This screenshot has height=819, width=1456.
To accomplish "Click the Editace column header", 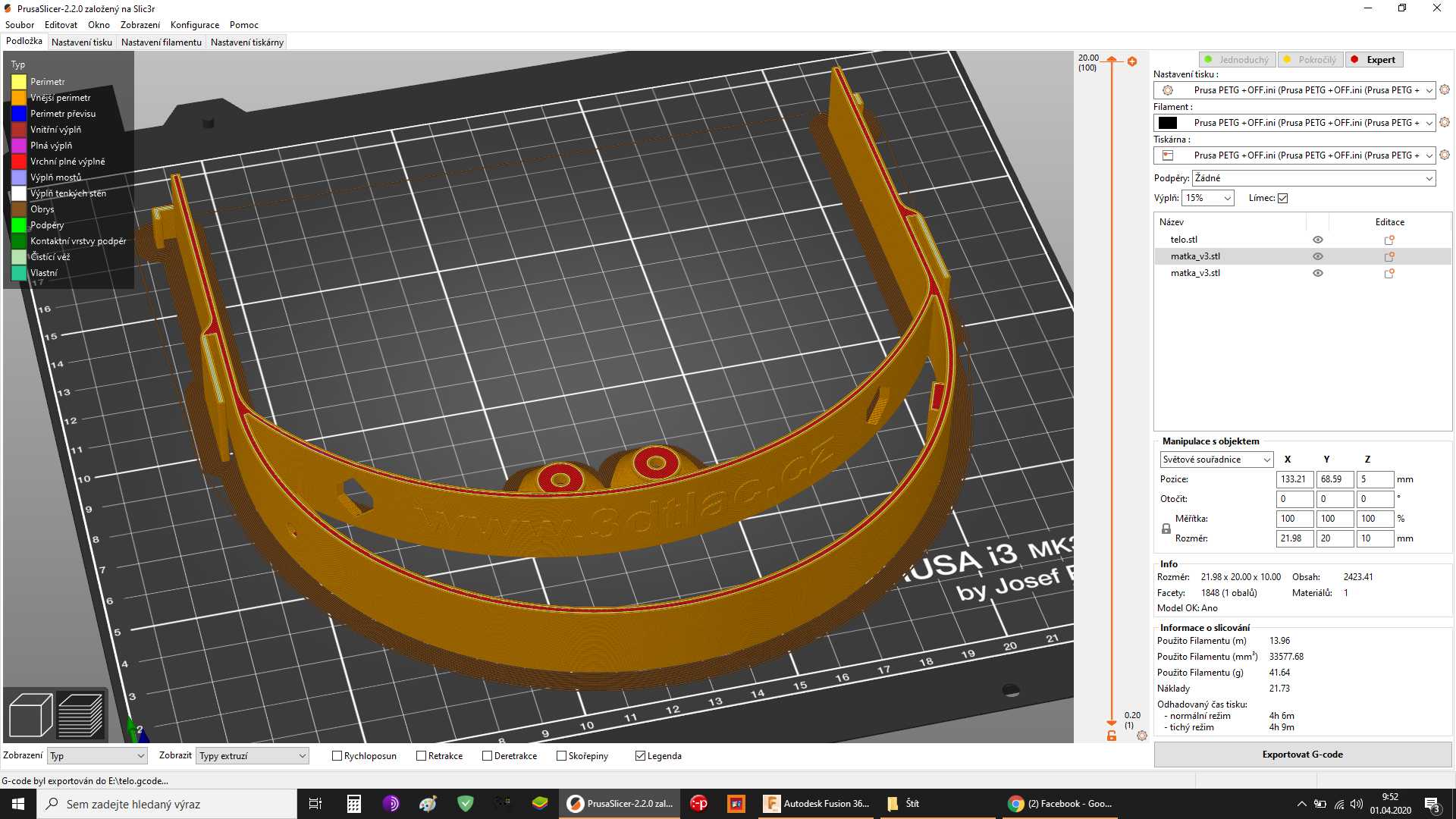I will click(x=1390, y=222).
